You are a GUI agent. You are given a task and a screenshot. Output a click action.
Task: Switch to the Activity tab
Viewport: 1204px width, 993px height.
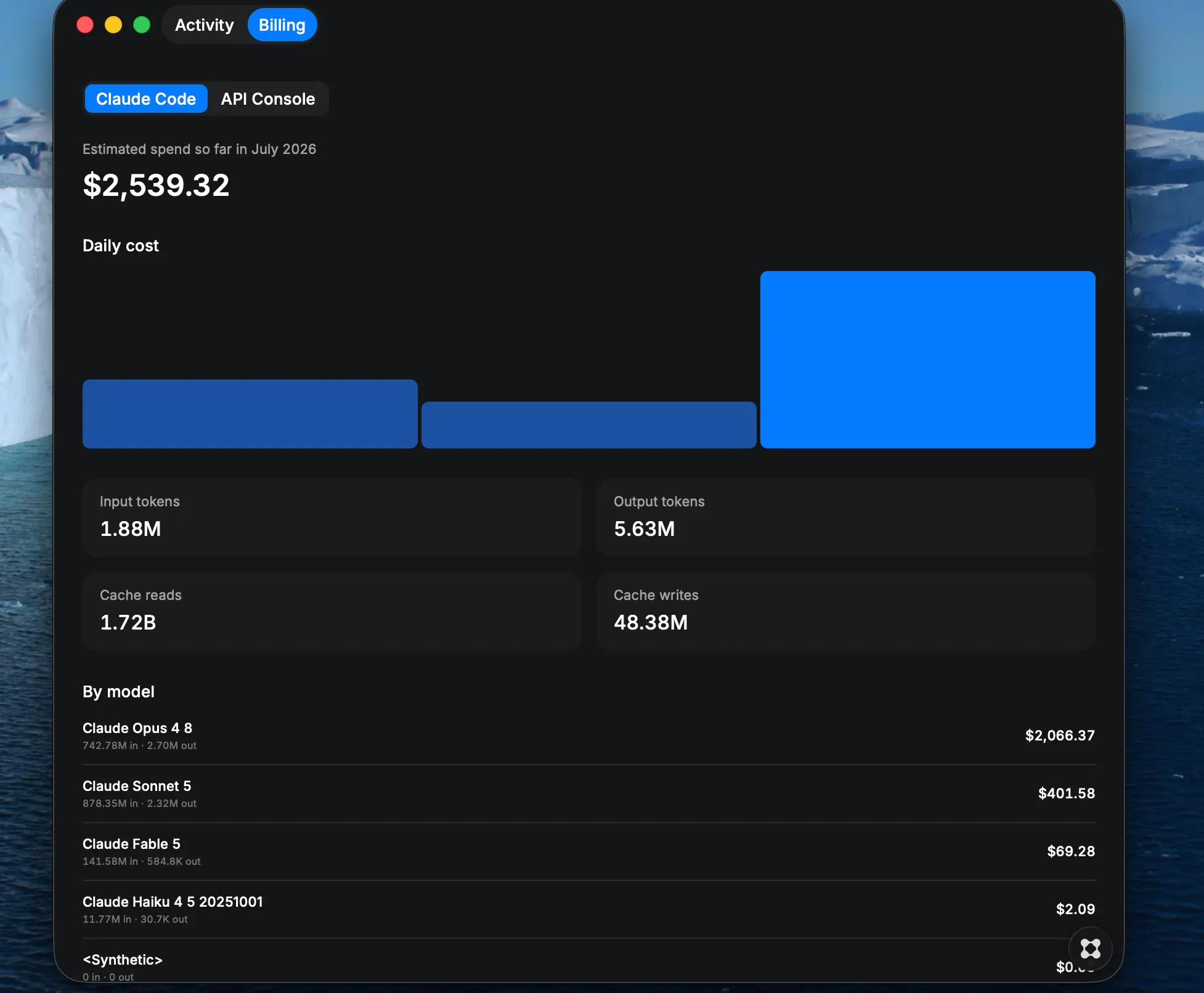point(204,25)
